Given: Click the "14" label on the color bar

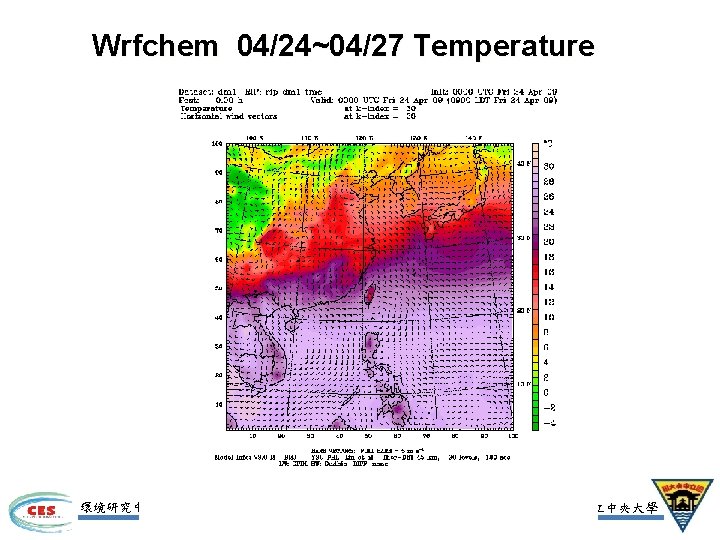Looking at the screenshot, I should [x=549, y=287].
